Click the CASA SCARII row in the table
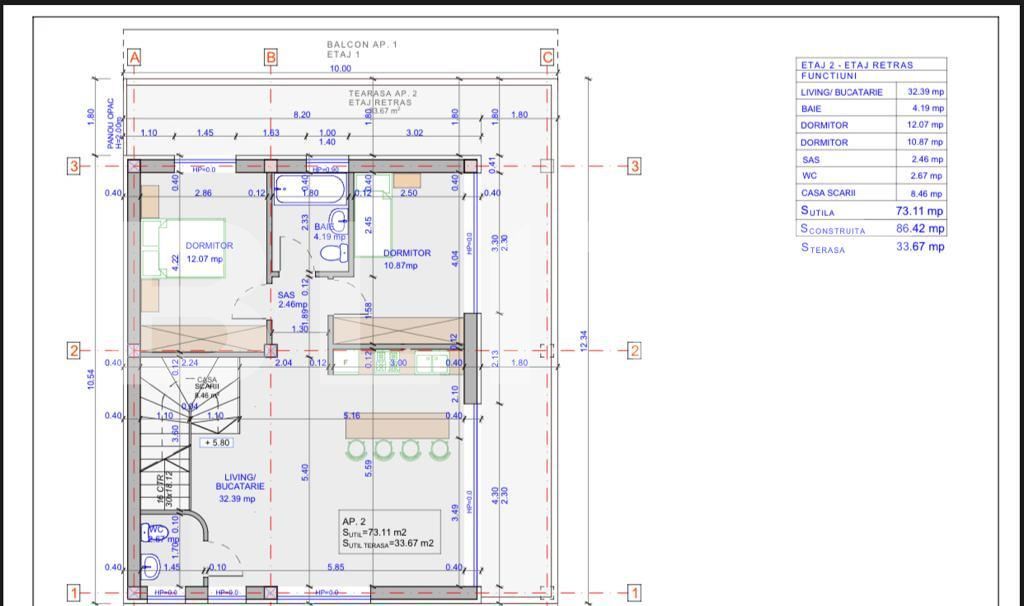Image resolution: width=1024 pixels, height=606 pixels. point(871,193)
